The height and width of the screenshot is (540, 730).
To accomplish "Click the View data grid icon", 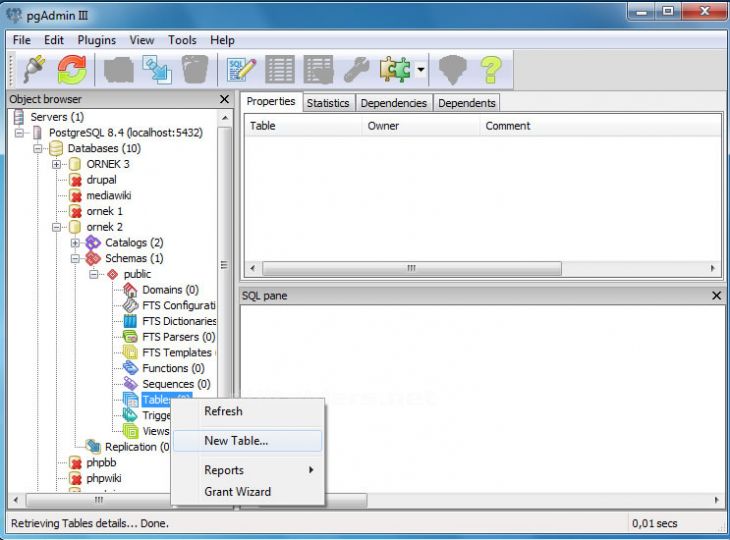I will point(279,70).
